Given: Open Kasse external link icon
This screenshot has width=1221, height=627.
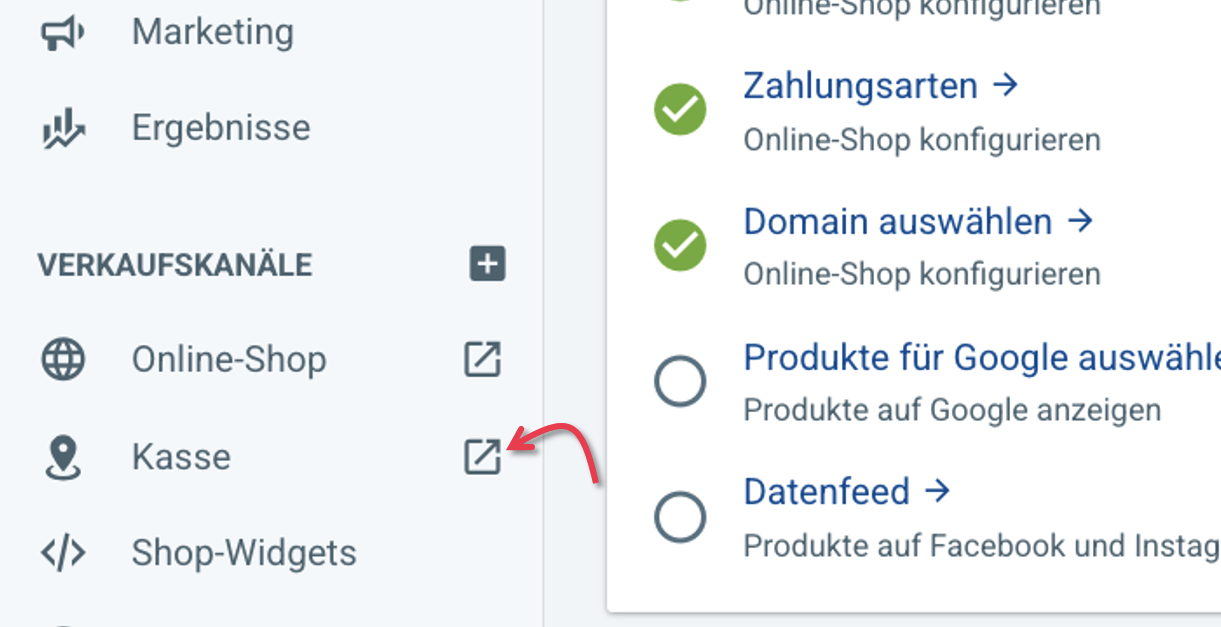Looking at the screenshot, I should (482, 457).
